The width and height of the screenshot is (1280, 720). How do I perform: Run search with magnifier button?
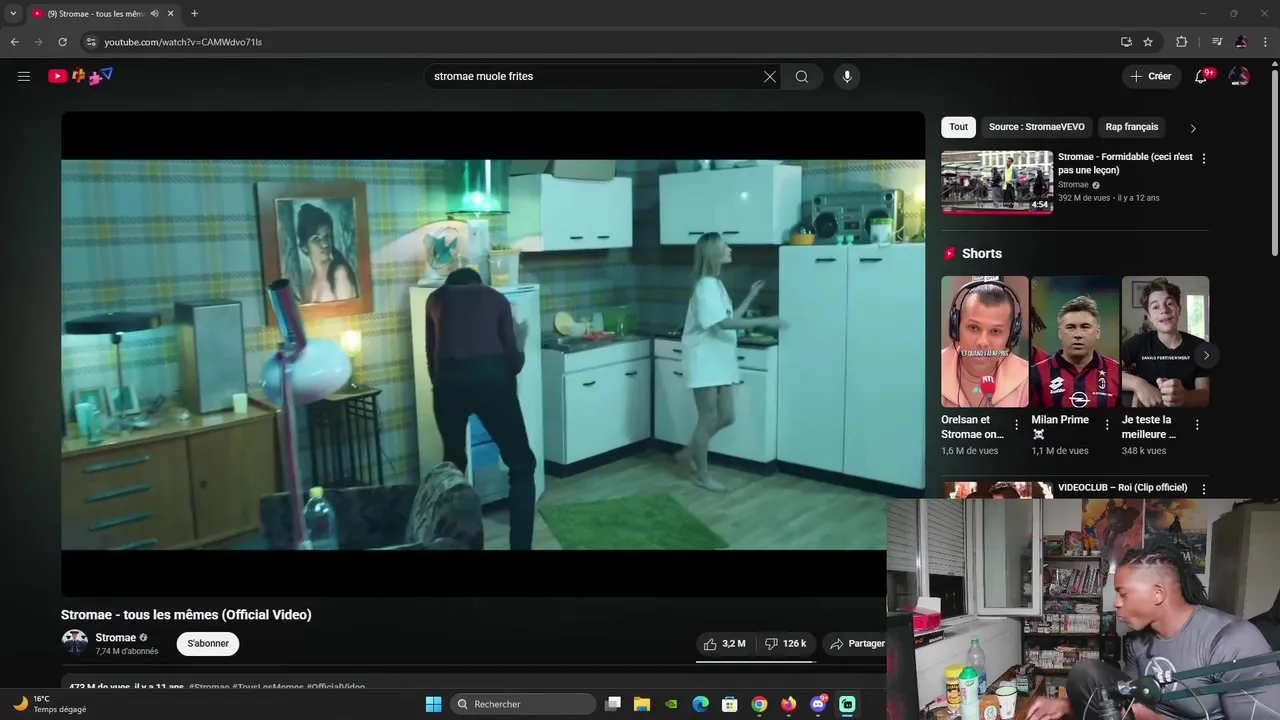802,77
